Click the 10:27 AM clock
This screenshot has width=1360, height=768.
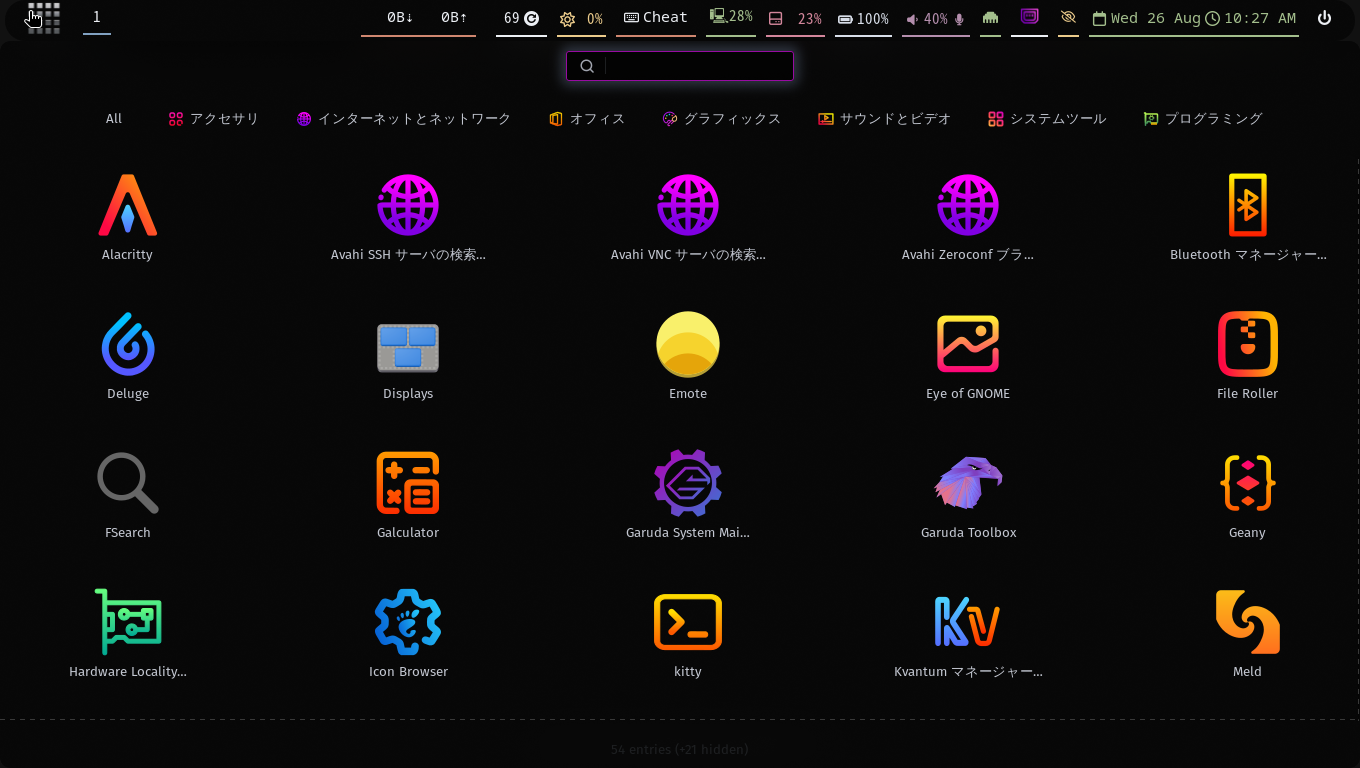pos(1250,18)
